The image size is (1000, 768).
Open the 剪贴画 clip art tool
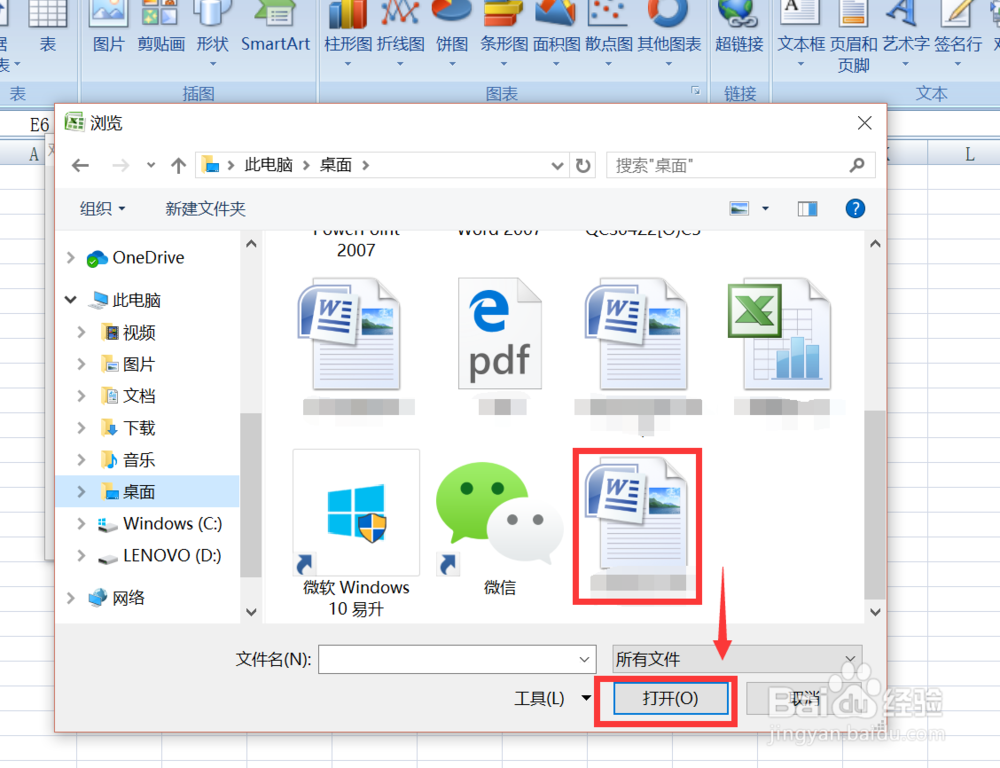click(x=161, y=27)
